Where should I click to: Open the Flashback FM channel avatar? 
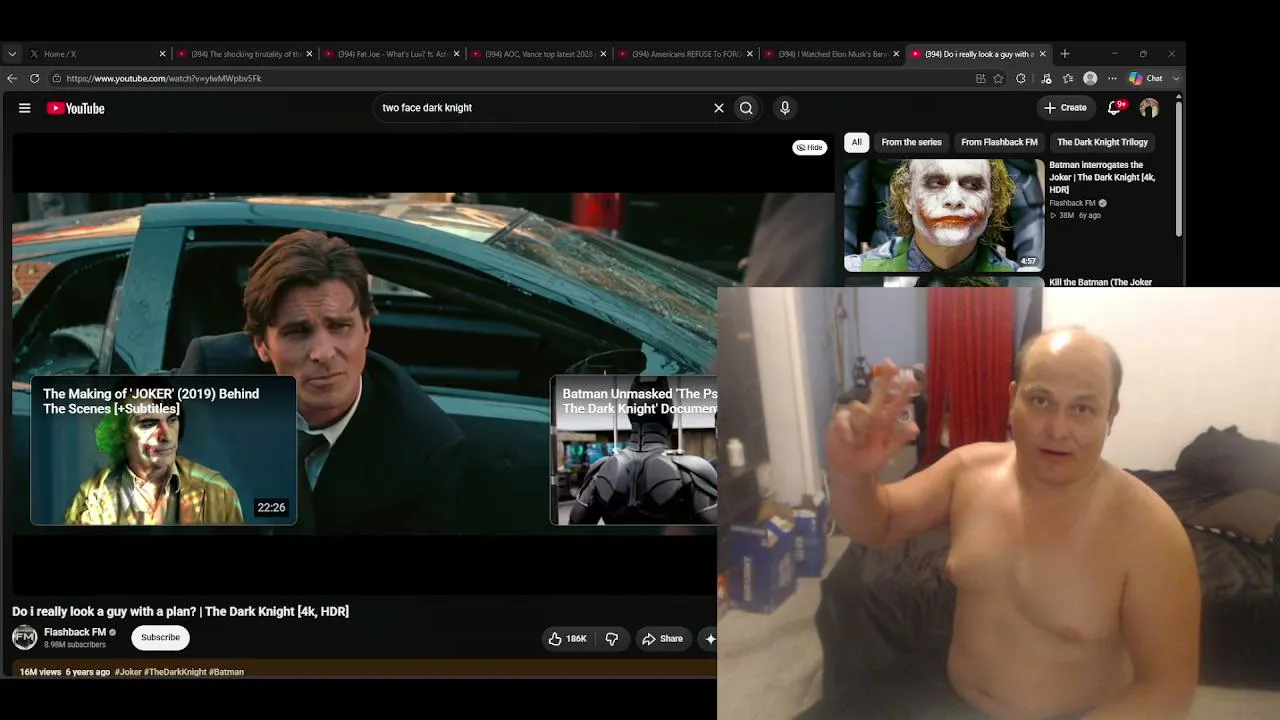[24, 637]
